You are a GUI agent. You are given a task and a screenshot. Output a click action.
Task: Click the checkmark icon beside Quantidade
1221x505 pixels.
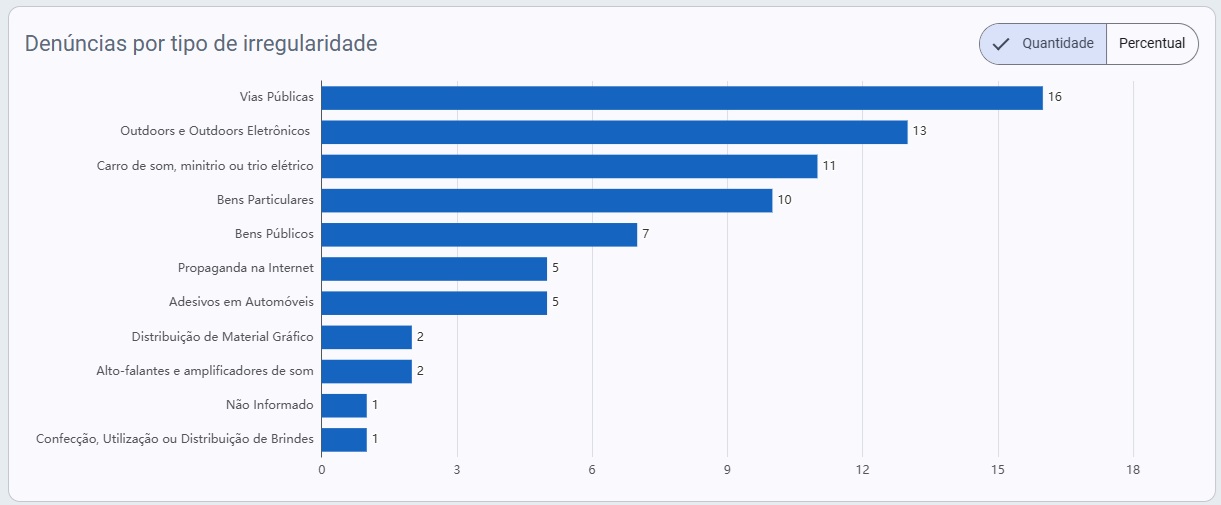[1001, 44]
